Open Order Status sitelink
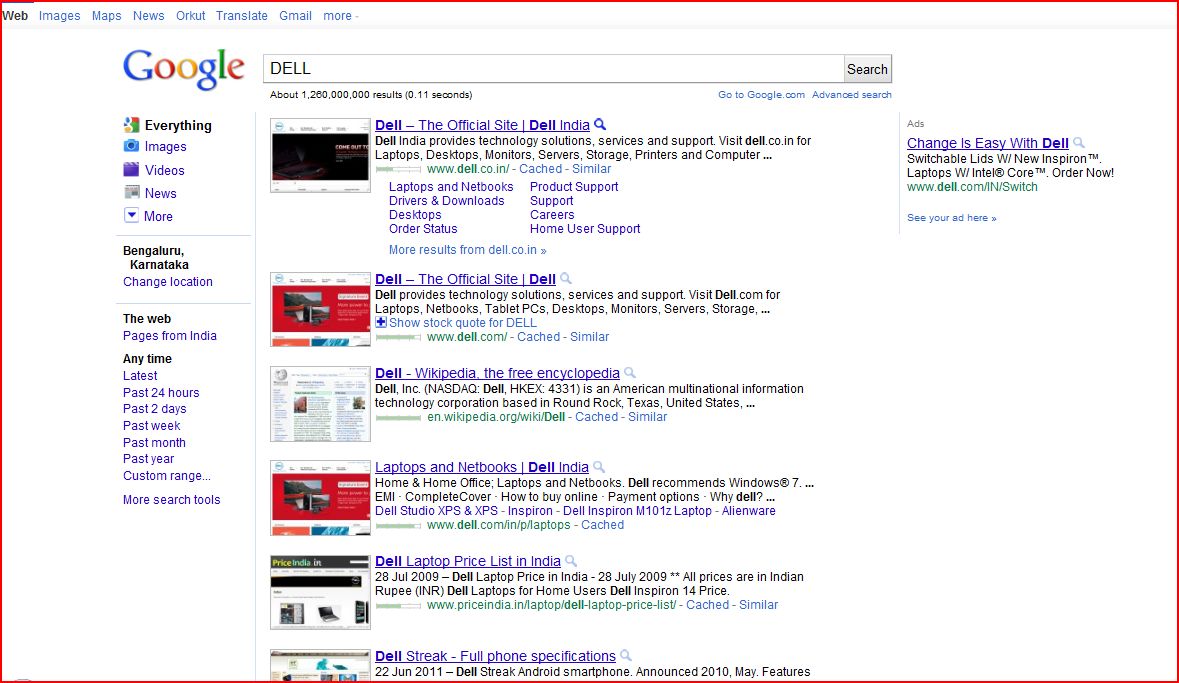Viewport: 1179px width, 683px height. 423,229
